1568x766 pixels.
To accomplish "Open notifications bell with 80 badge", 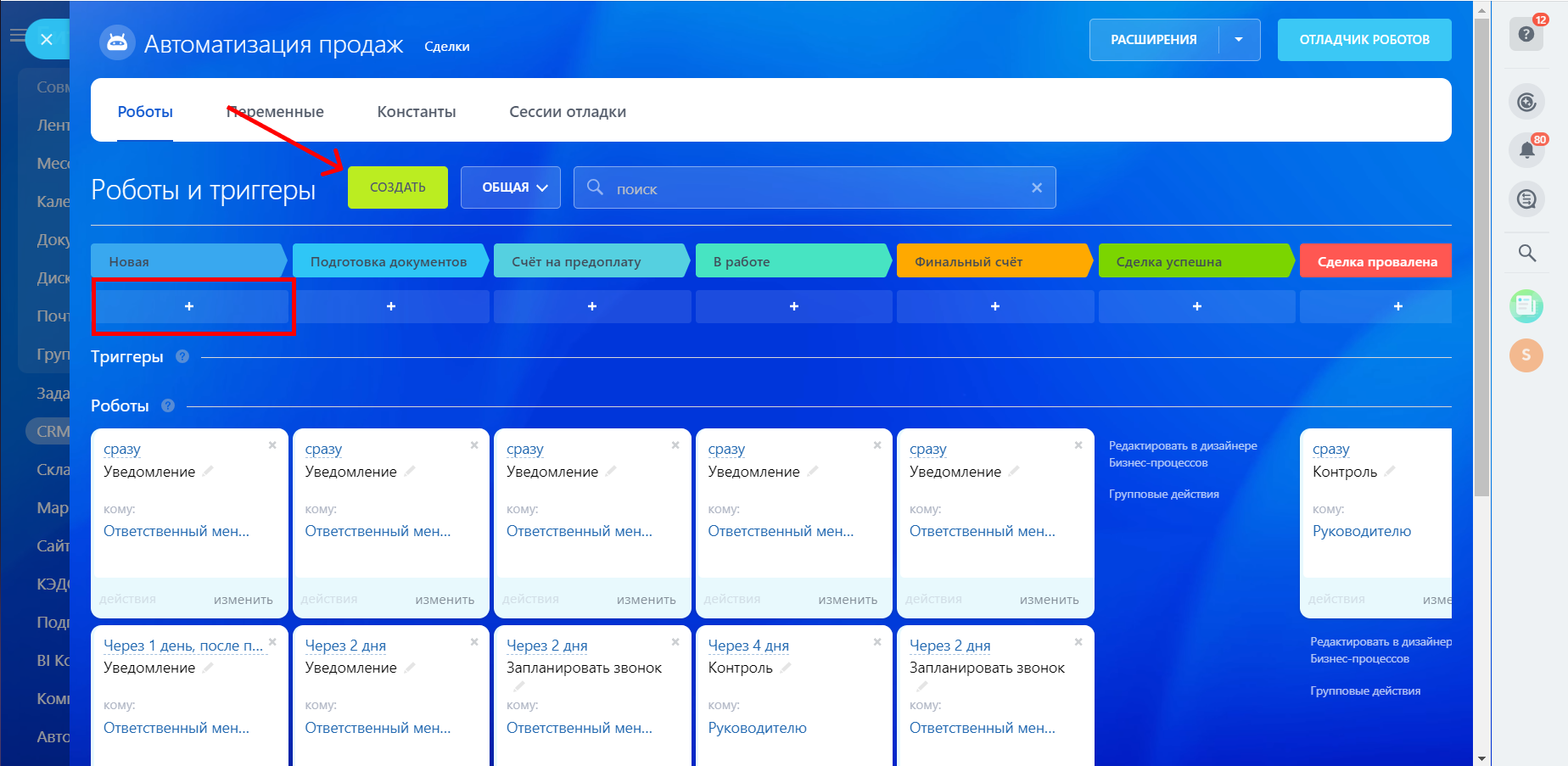I will [1526, 151].
